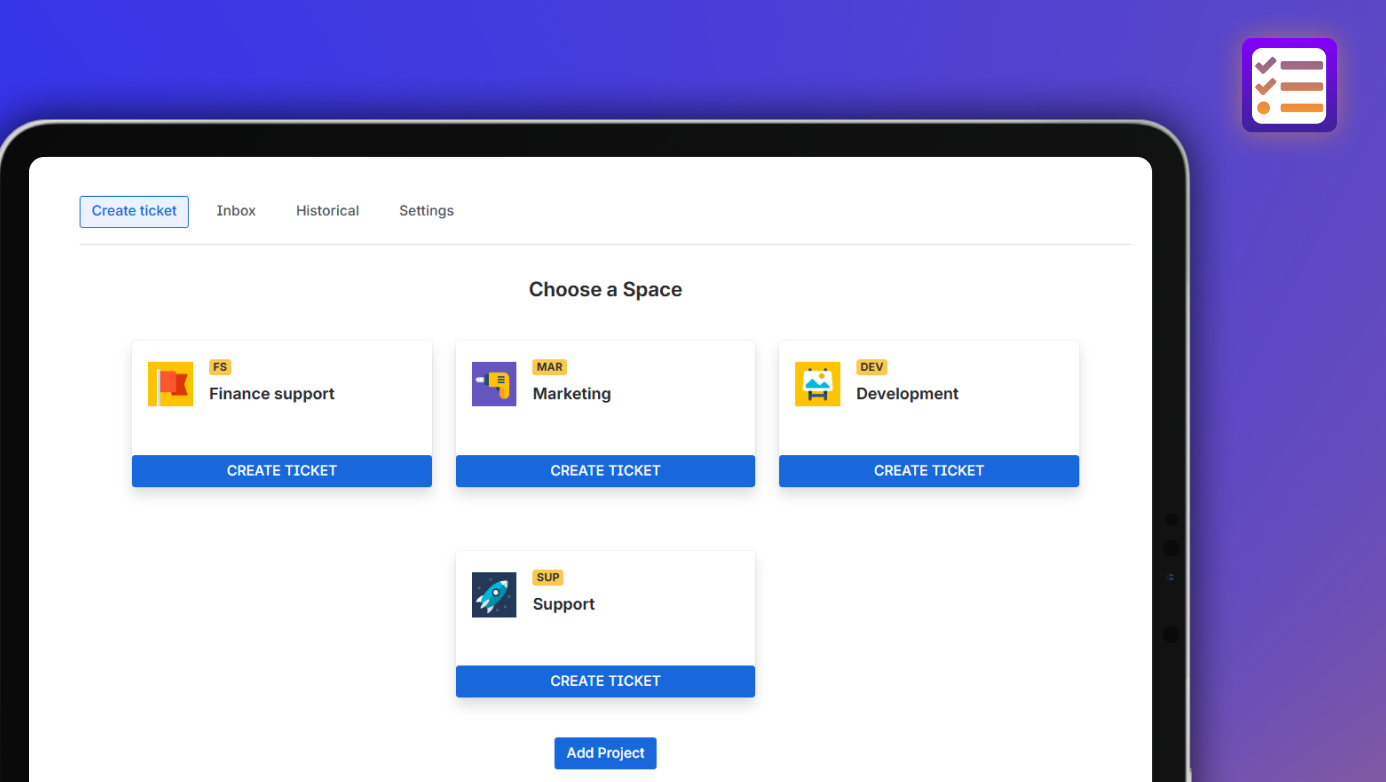This screenshot has height=782, width=1386.
Task: Click the Choose a Space heading
Action: tap(605, 290)
